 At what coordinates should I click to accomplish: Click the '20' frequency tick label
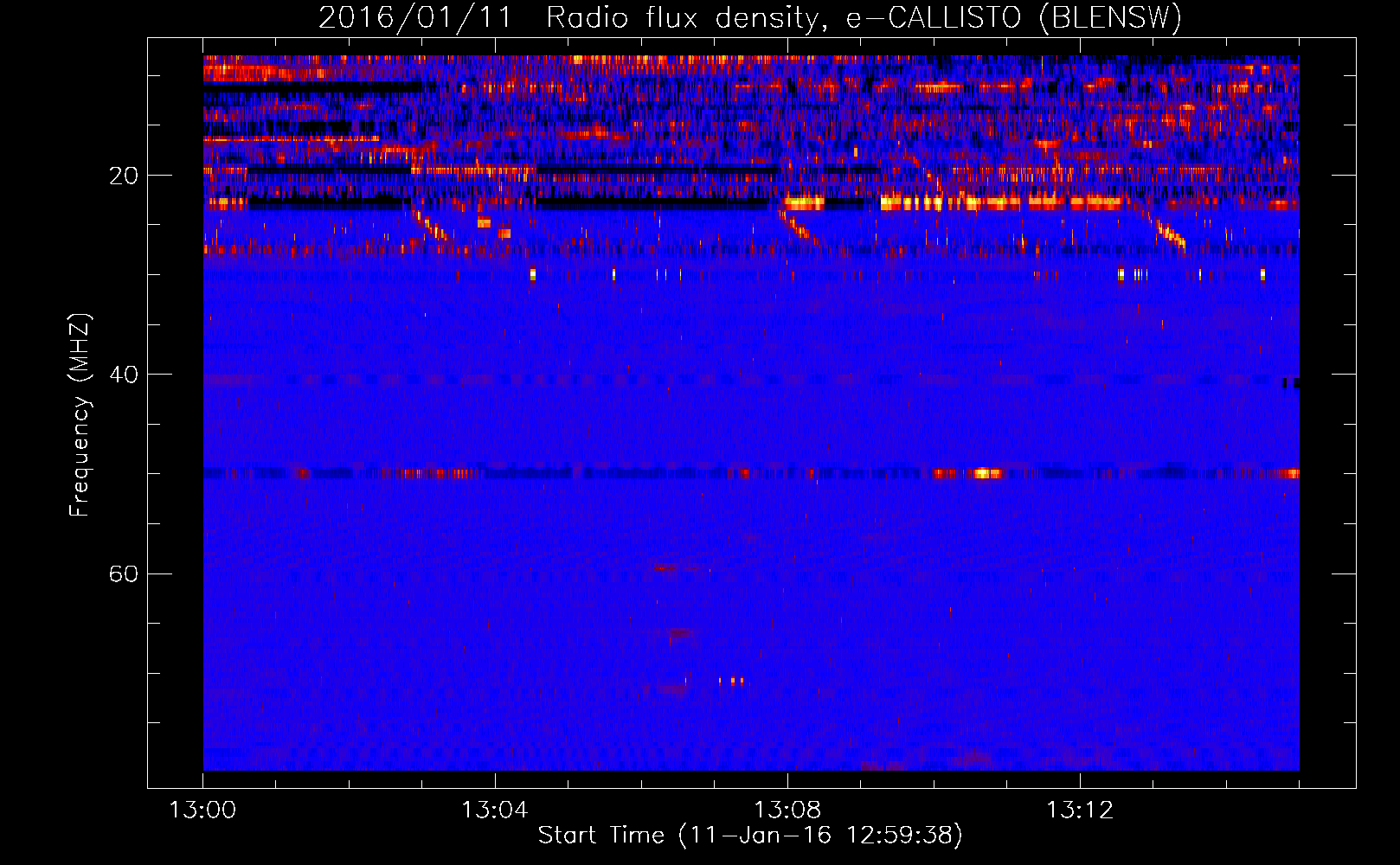(124, 176)
